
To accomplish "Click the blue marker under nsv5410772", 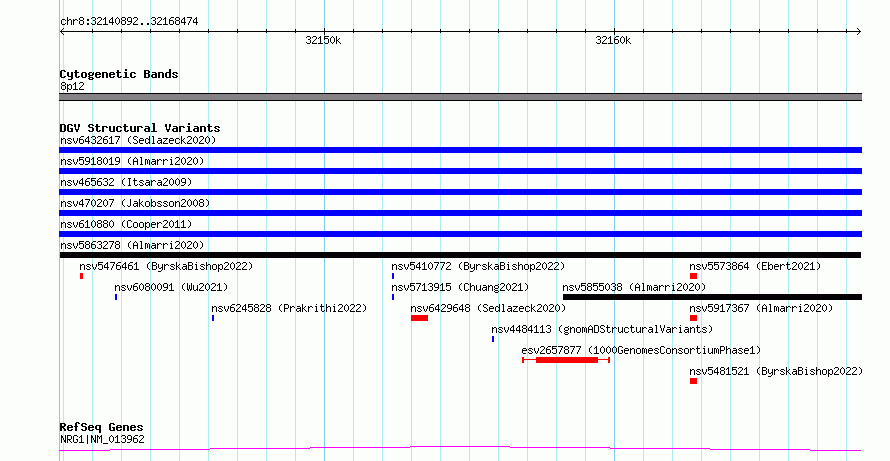I will (393, 276).
